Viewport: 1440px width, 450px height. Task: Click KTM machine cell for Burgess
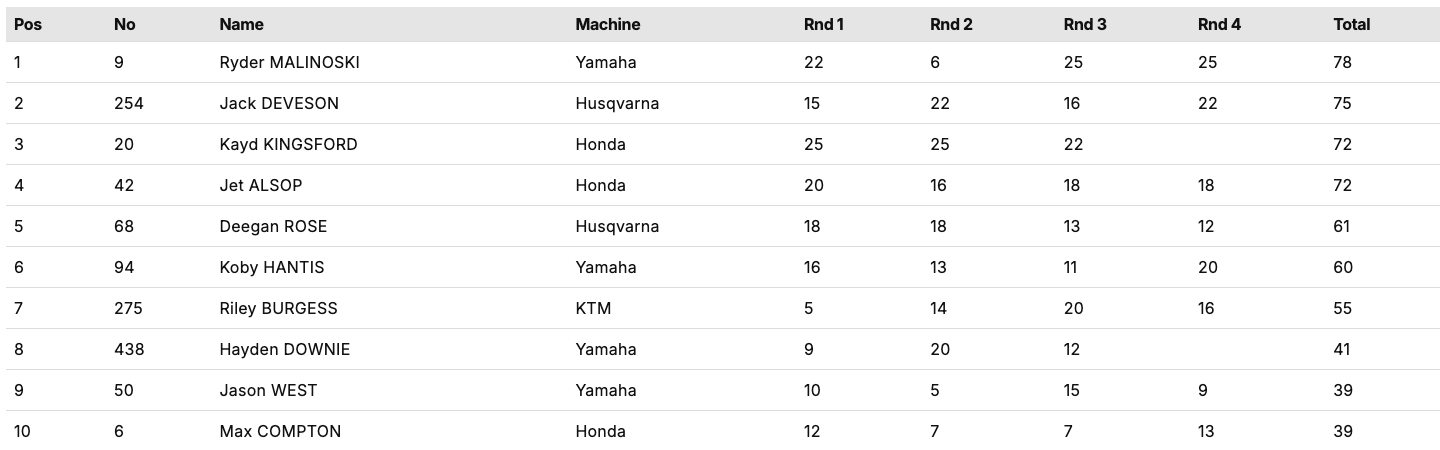(x=593, y=308)
